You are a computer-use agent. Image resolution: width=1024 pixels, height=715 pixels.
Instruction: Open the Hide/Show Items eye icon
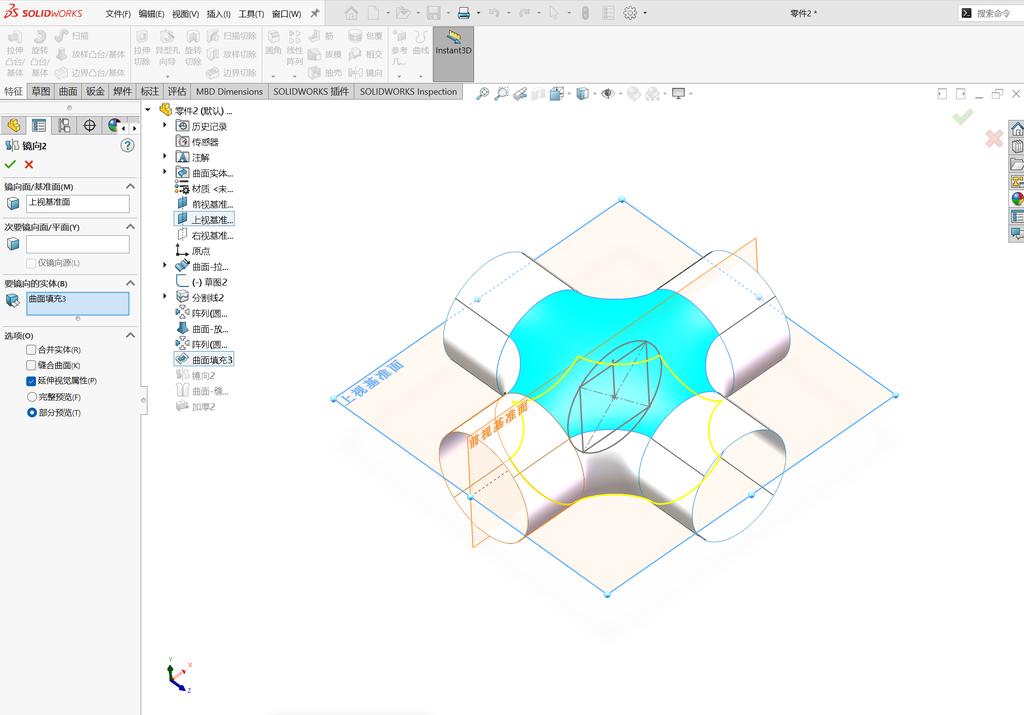607,94
